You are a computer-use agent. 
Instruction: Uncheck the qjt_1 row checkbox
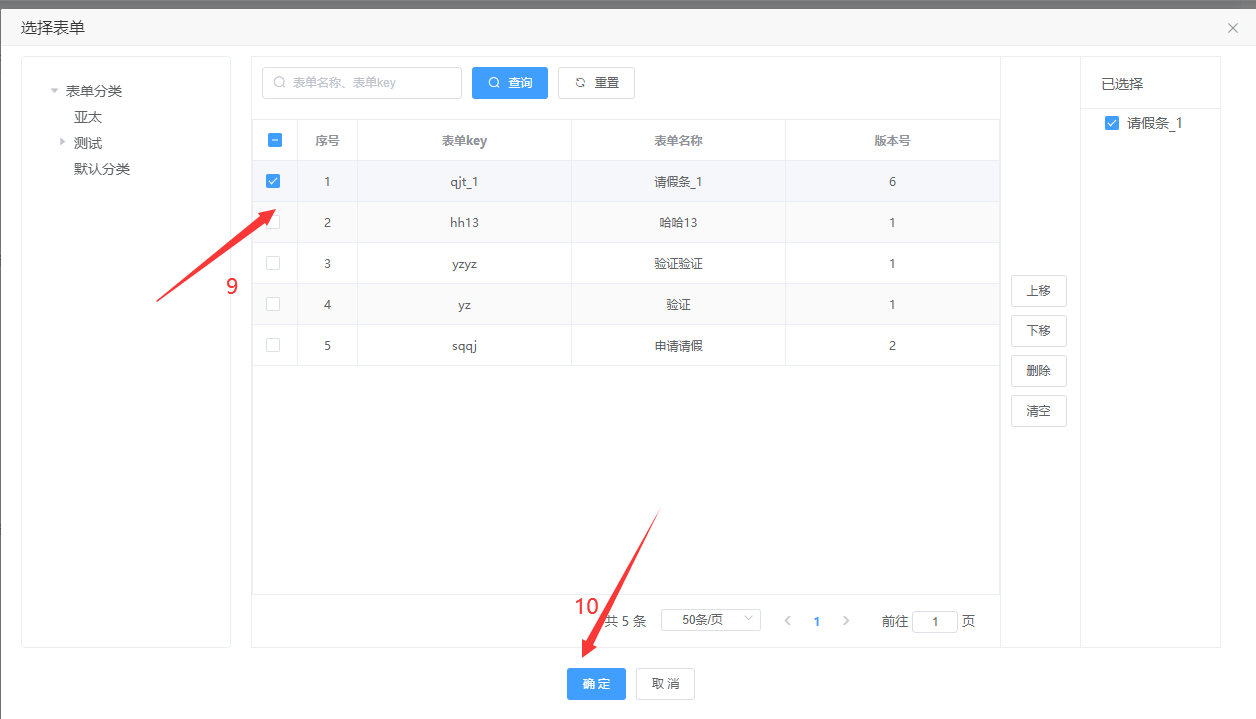[x=273, y=182]
